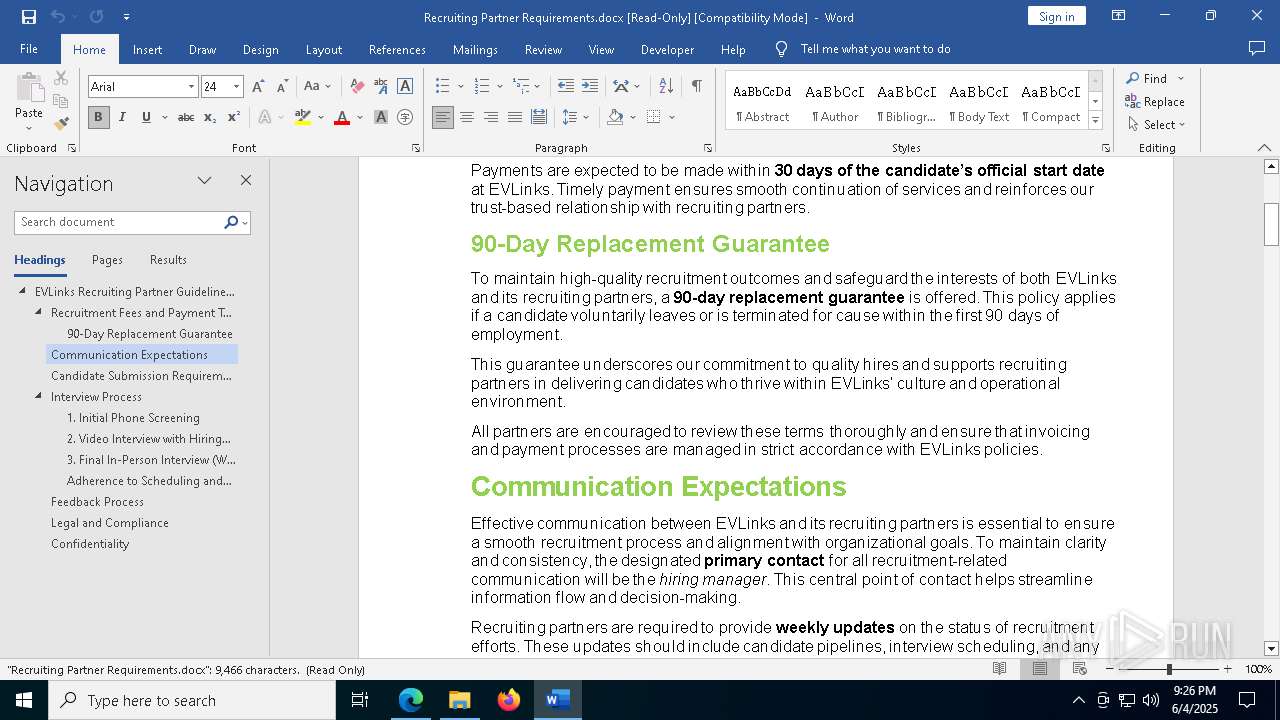1280x720 pixels.
Task: Click the Tell me what you want field
Action: tap(875, 49)
